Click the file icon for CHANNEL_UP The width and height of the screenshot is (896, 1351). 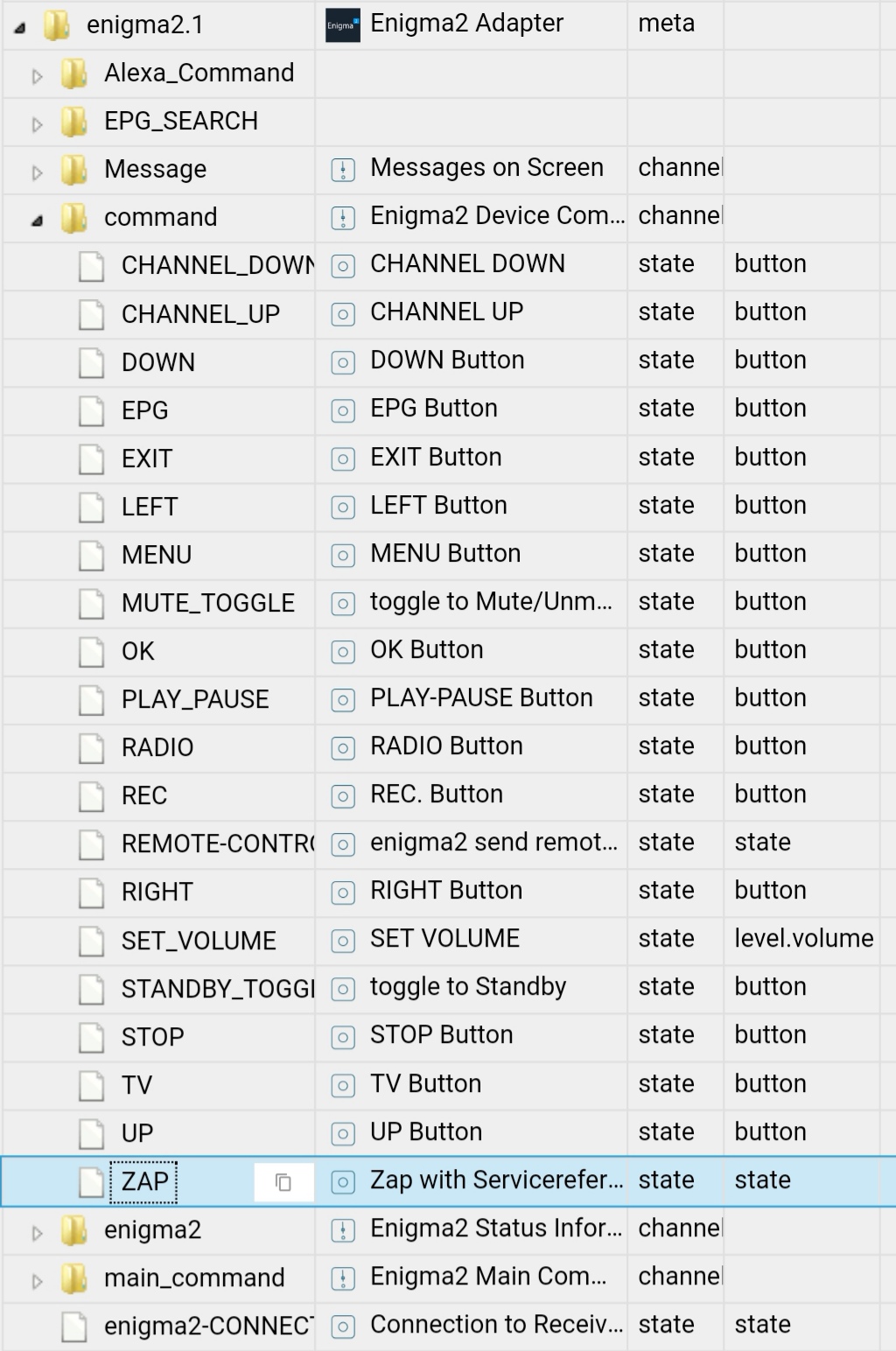click(x=92, y=315)
